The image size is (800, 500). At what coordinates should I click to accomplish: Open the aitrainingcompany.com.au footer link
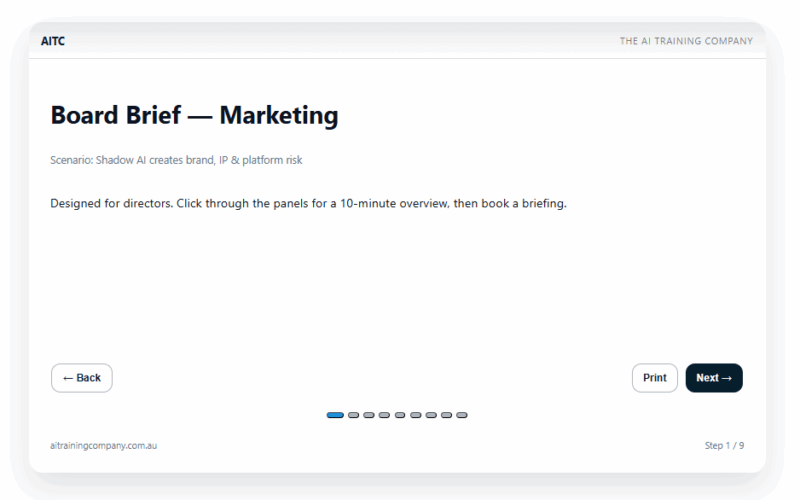click(103, 446)
